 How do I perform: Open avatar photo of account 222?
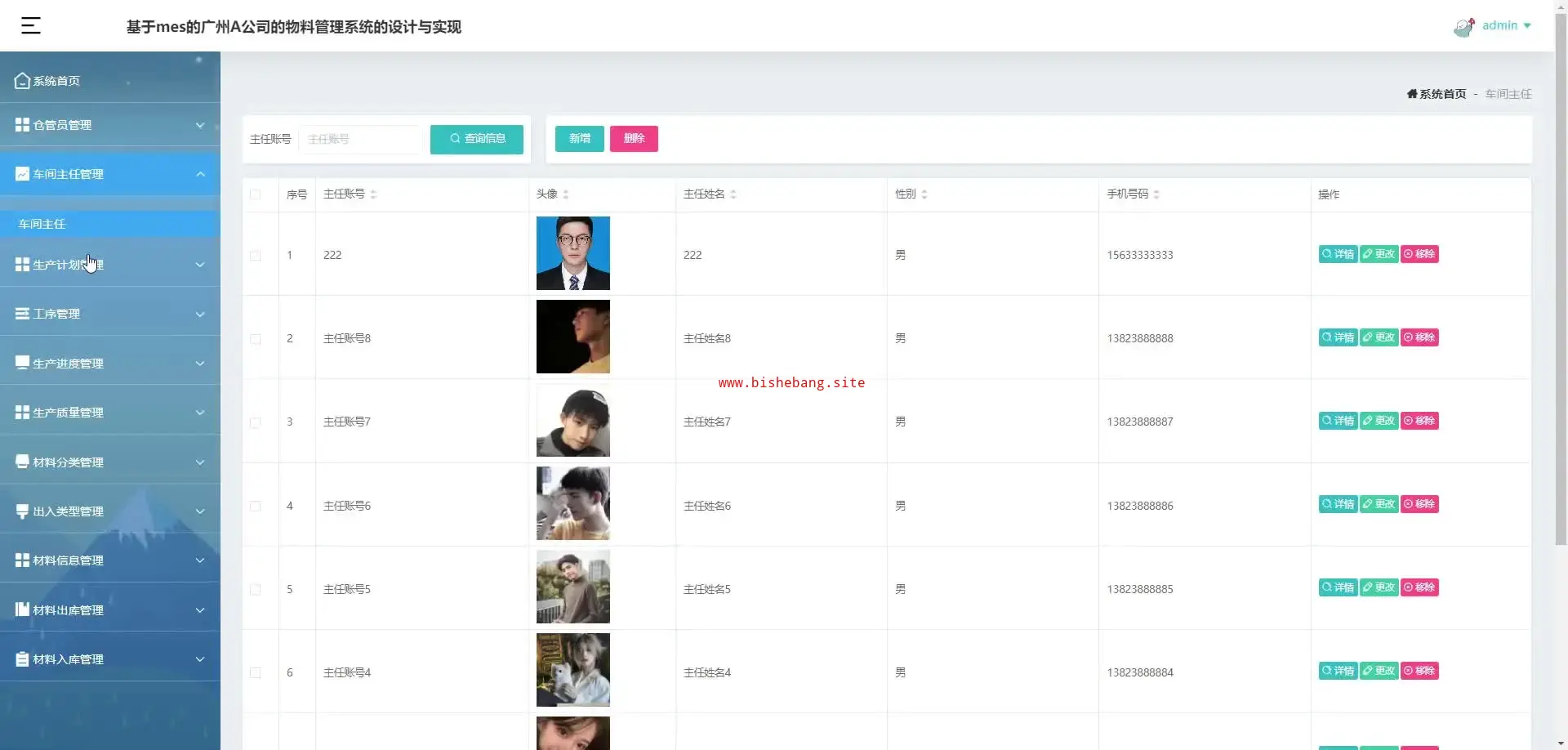click(573, 253)
